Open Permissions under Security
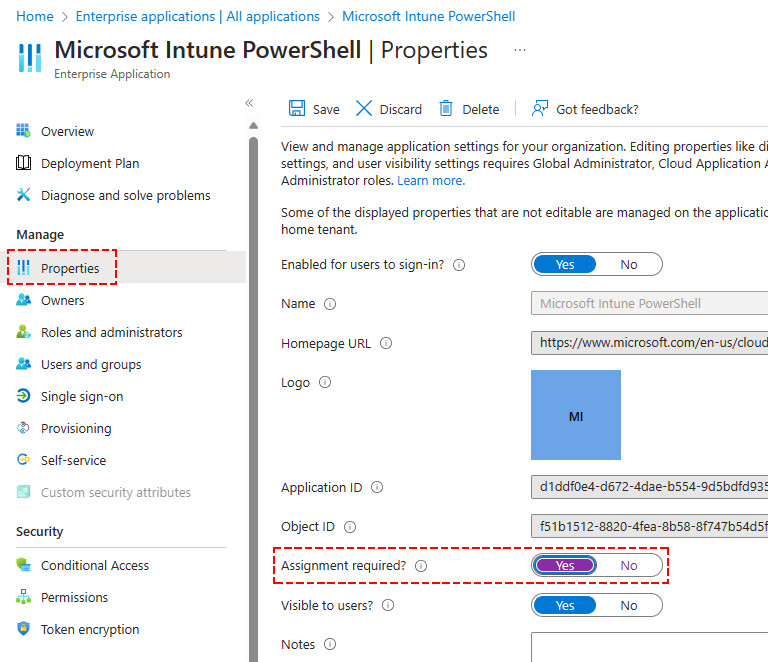This screenshot has width=768, height=662. point(74,597)
